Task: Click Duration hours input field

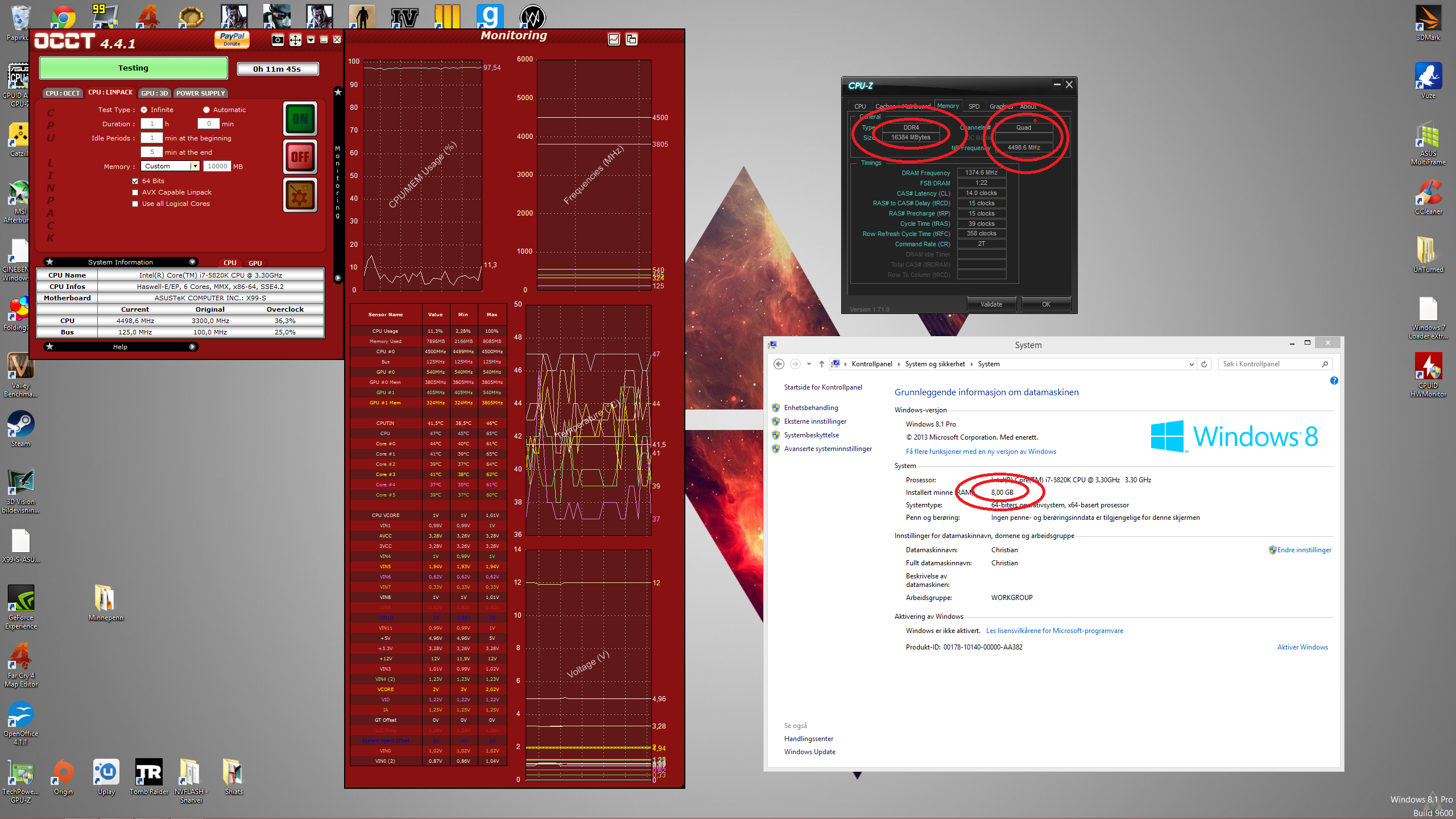Action: [152, 123]
